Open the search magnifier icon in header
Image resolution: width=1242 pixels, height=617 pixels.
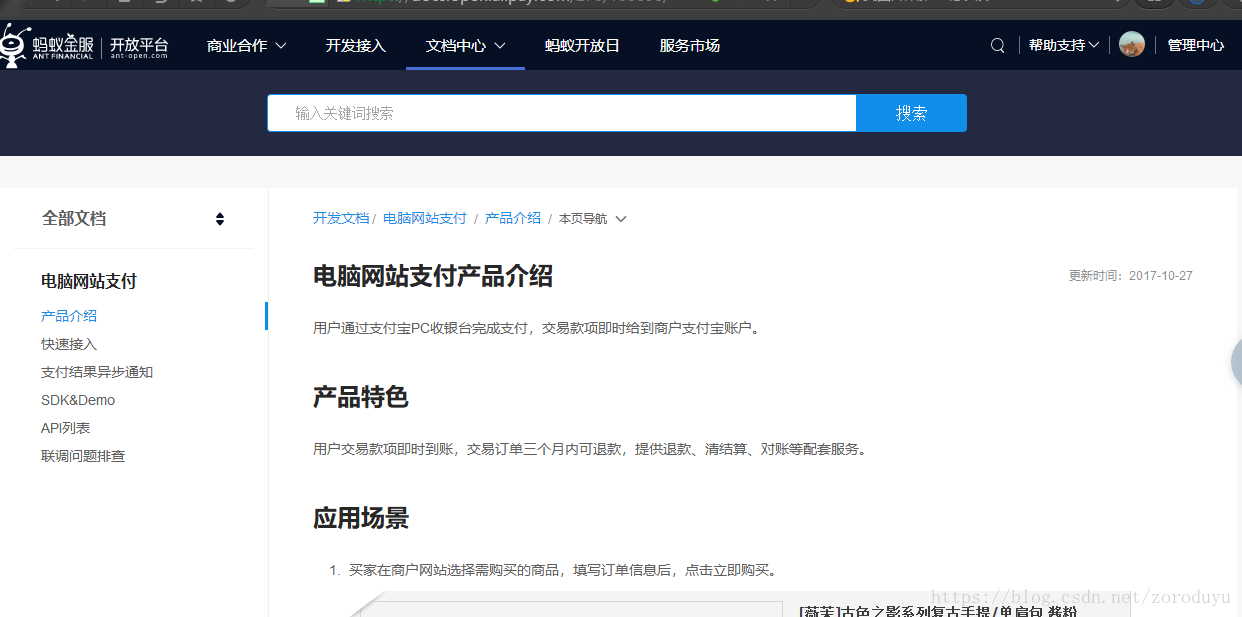pos(997,46)
